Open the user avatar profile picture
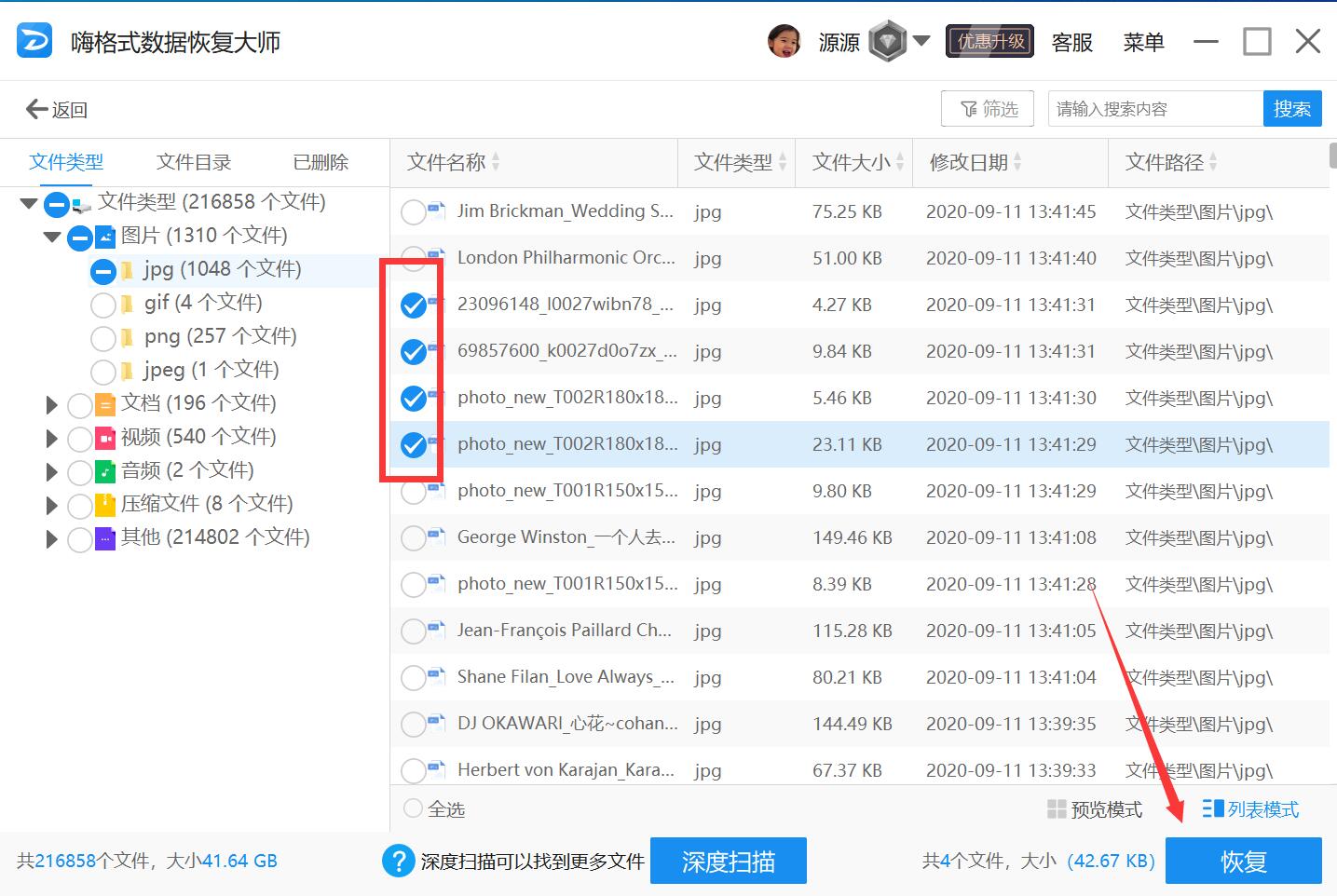Screen dimensions: 1337x896 pyautogui.click(x=784, y=41)
